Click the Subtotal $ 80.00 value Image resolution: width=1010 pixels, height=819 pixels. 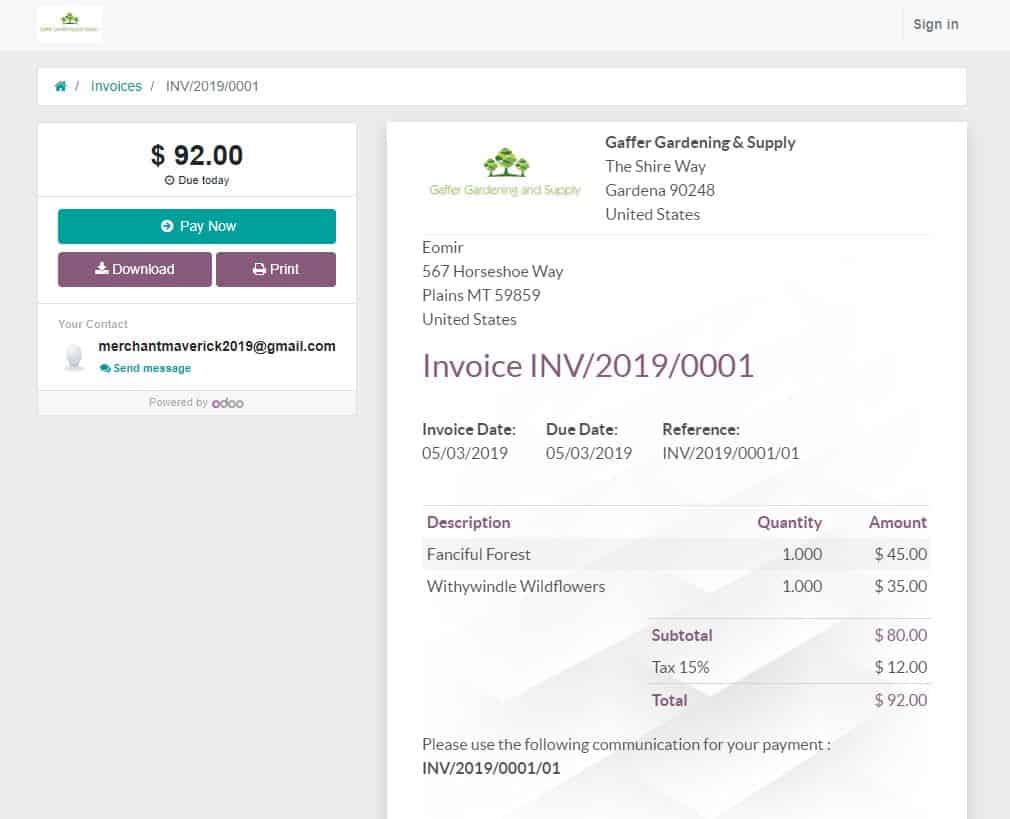click(x=900, y=635)
